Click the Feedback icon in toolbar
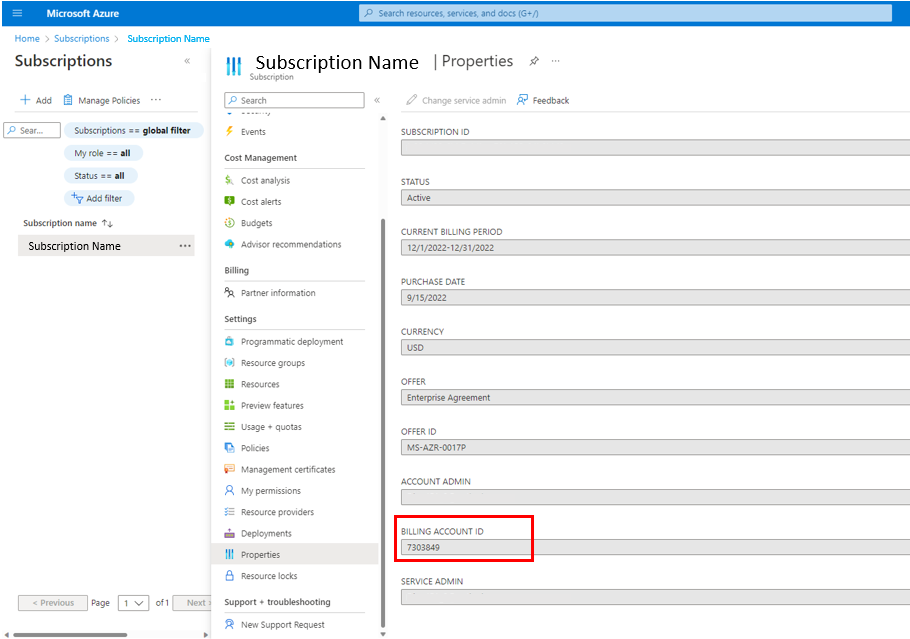Screen dimensions: 910x639 (523, 100)
